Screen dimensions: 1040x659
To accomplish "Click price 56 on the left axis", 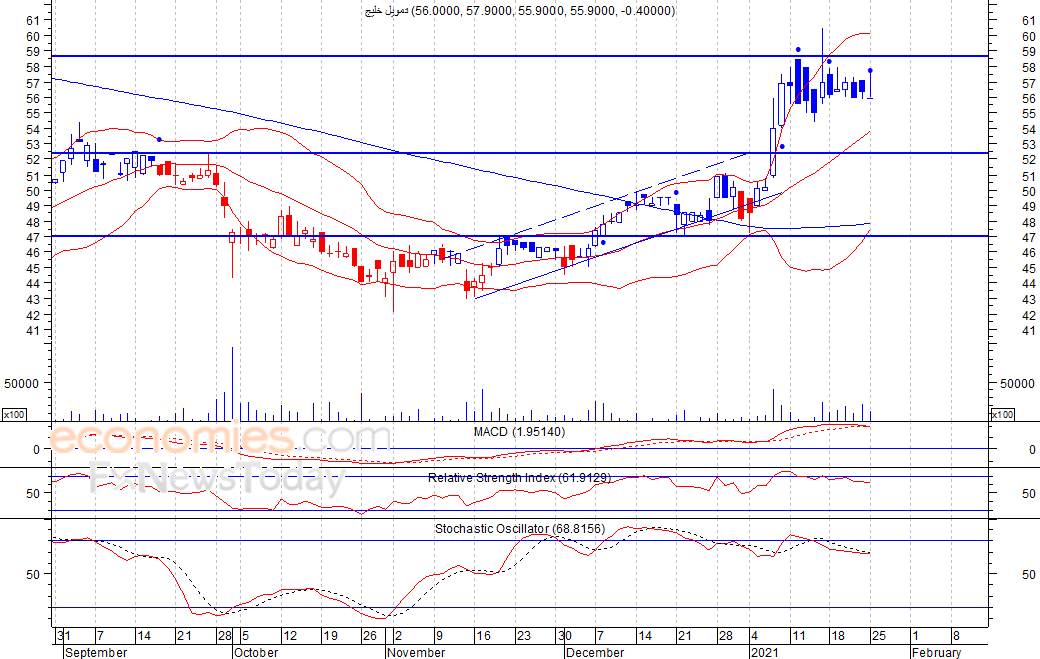I will pos(33,97).
